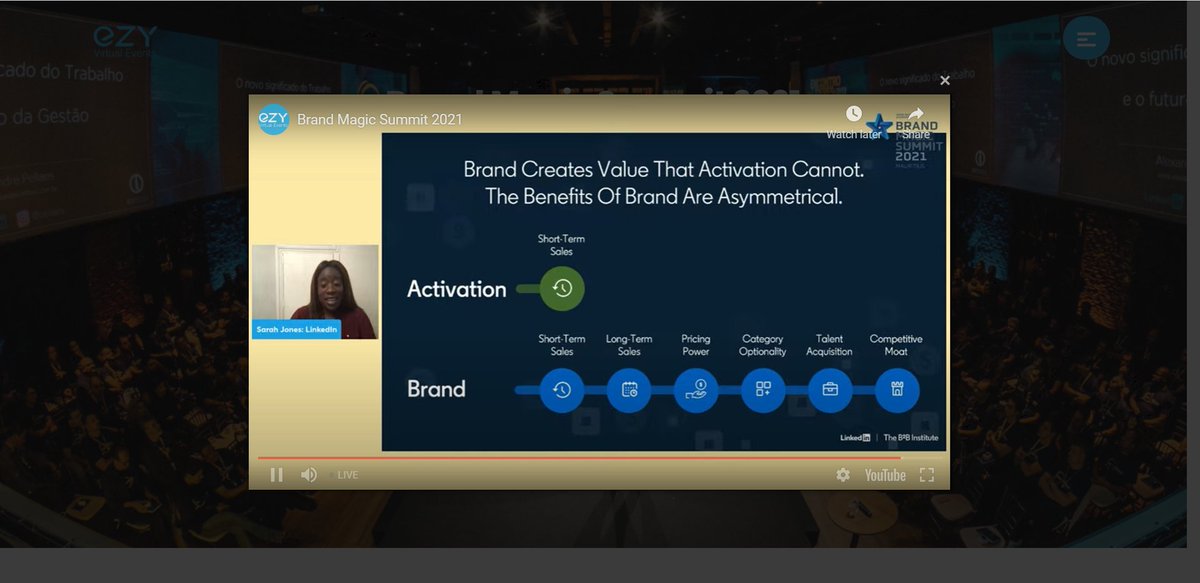Add video to Watch later
This screenshot has width=1200, height=583.
click(x=853, y=122)
